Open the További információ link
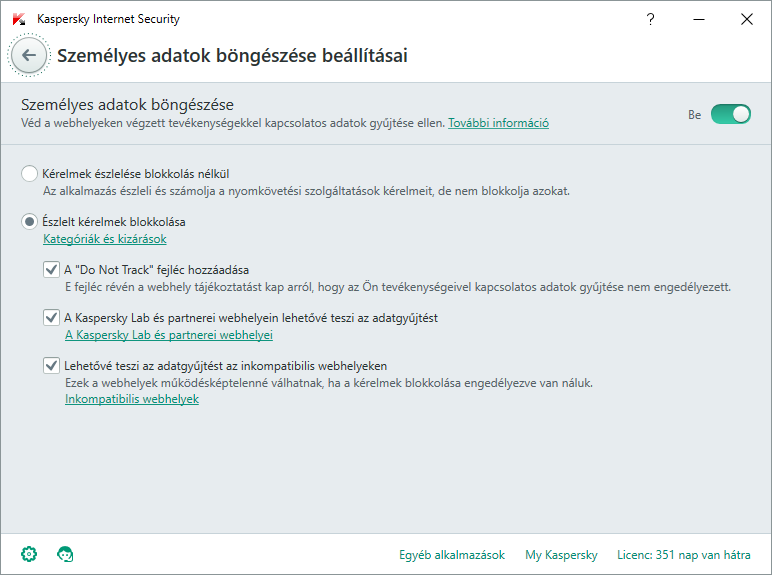This screenshot has height=575, width=772. coord(498,123)
